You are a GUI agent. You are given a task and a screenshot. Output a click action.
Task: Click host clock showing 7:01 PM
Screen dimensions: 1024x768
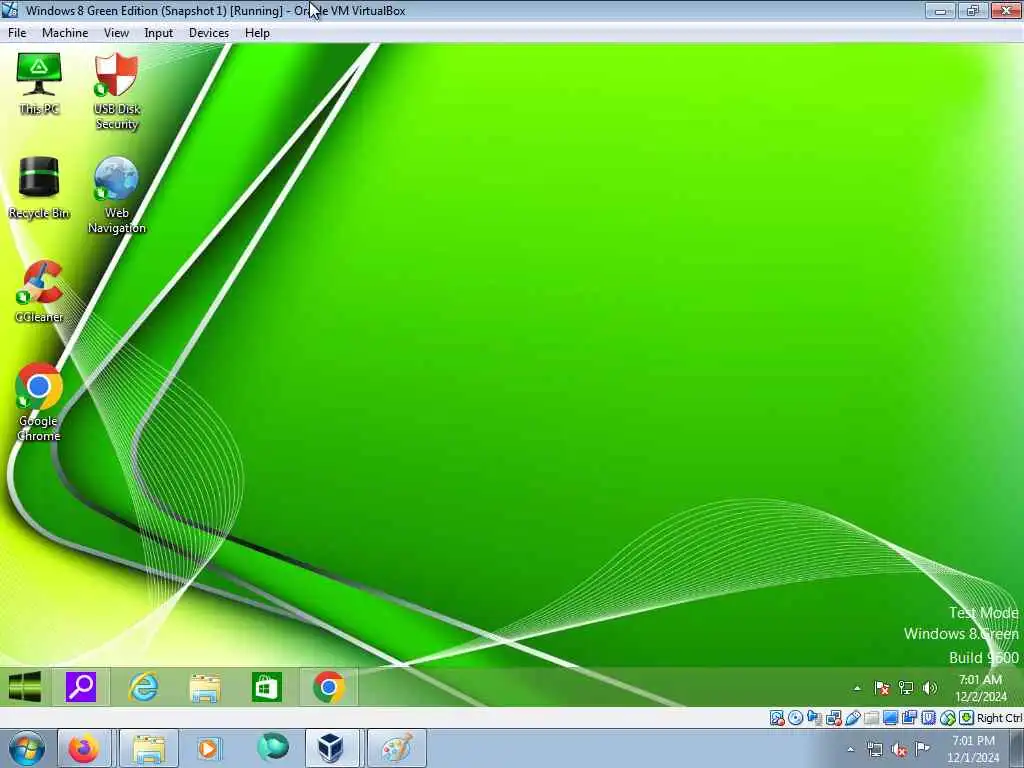tap(973, 749)
